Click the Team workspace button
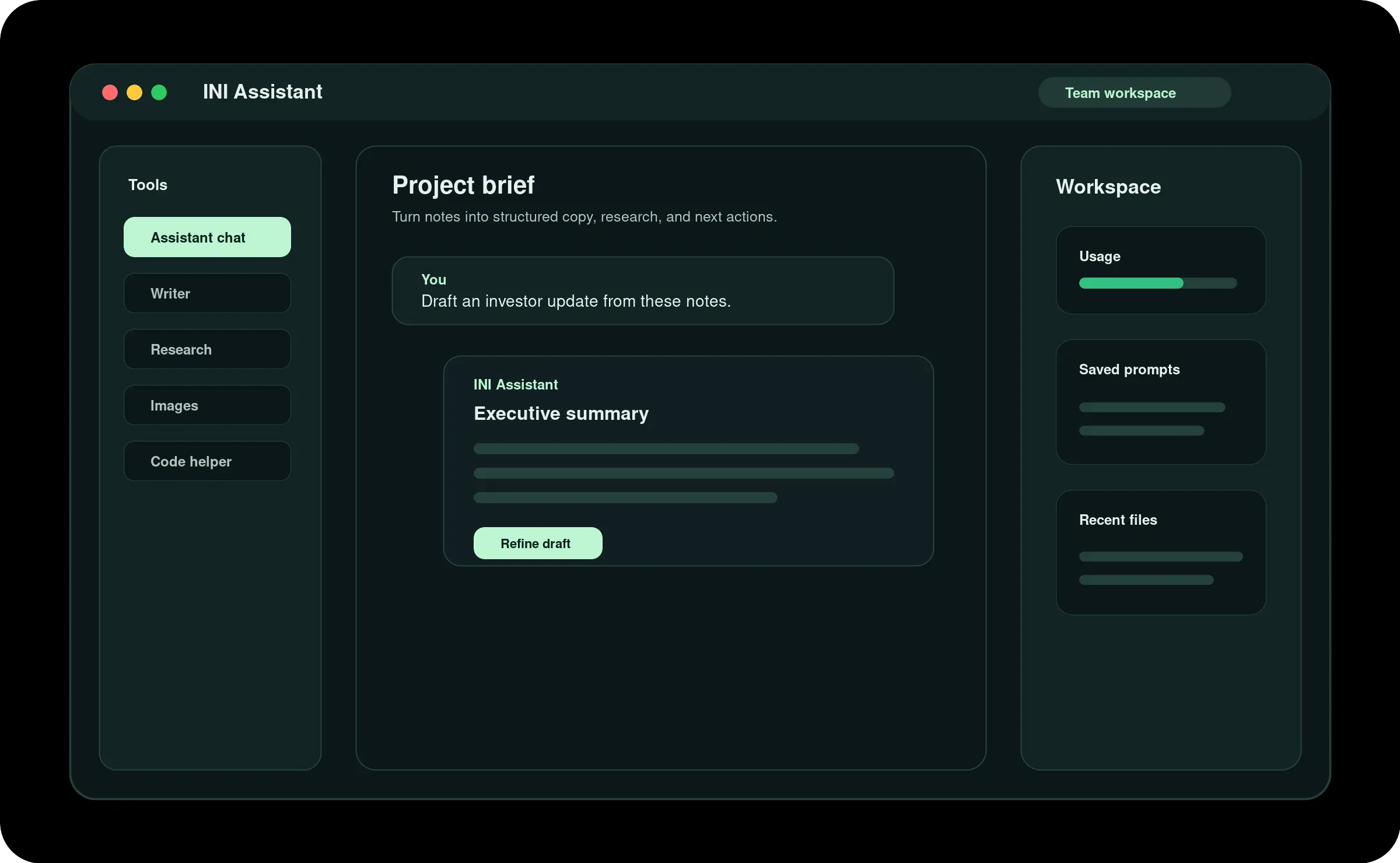Viewport: 1400px width, 863px height. coord(1135,93)
